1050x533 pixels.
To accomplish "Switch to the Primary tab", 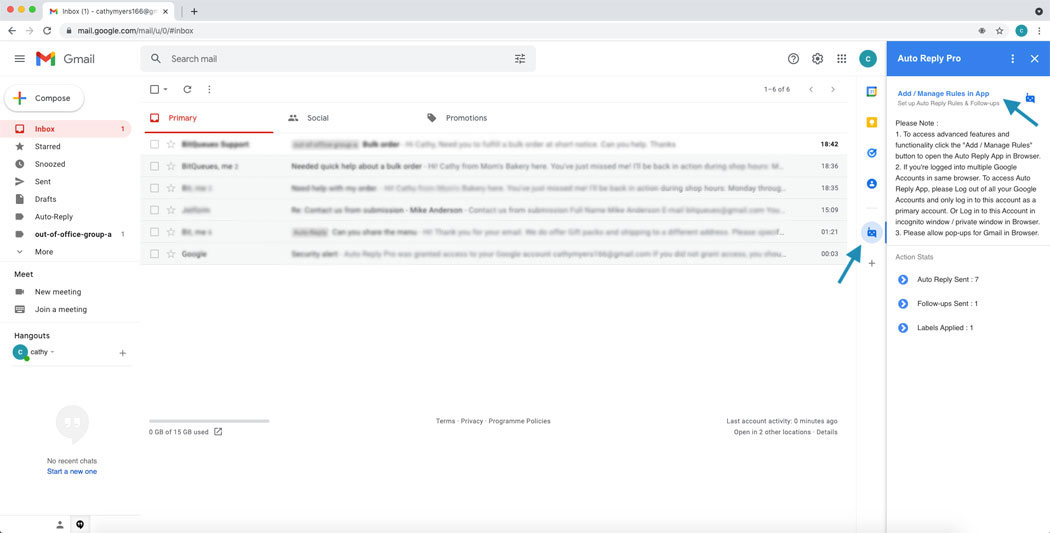I will point(209,118).
